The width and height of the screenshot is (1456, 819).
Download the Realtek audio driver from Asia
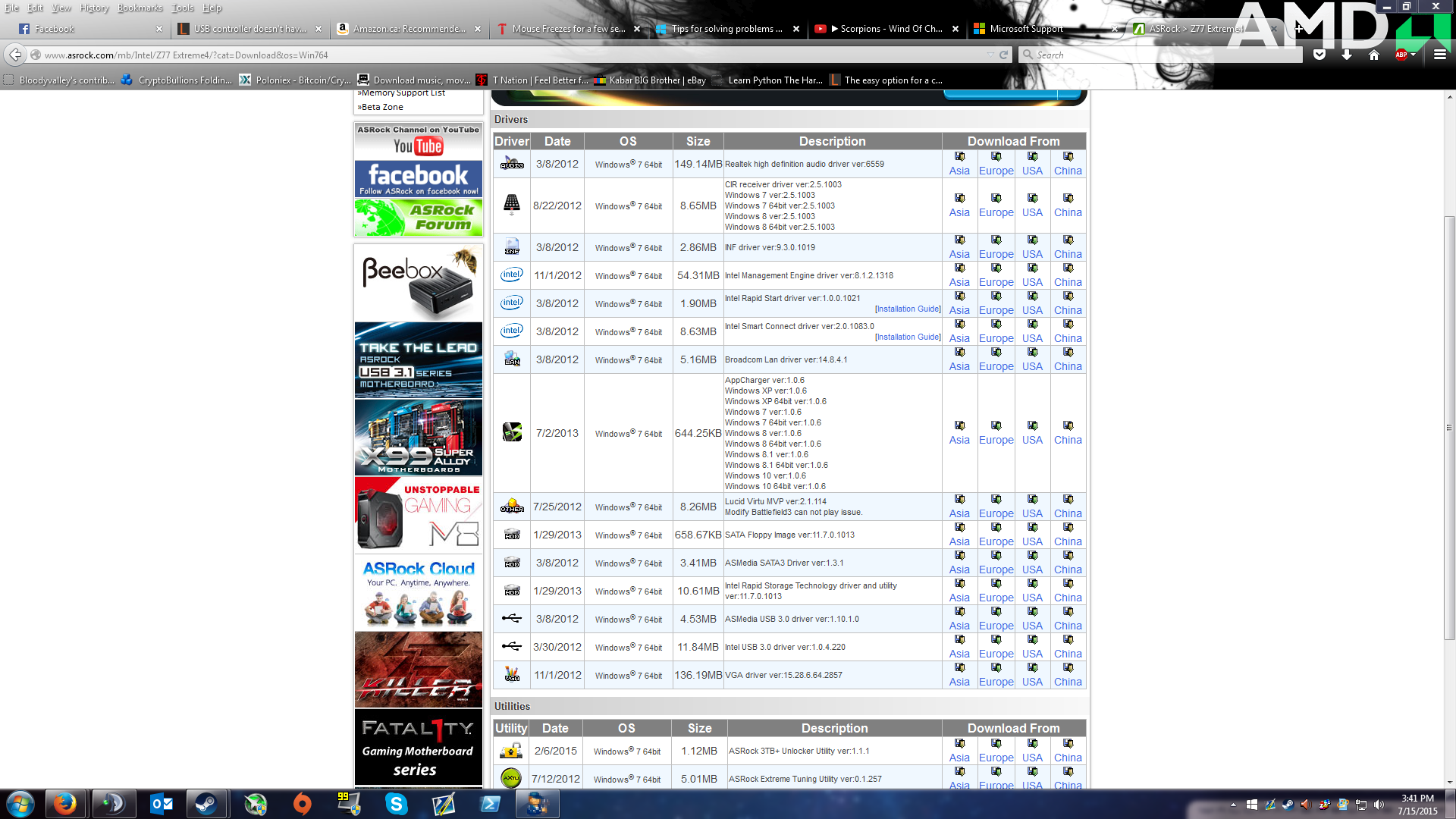[x=959, y=164]
